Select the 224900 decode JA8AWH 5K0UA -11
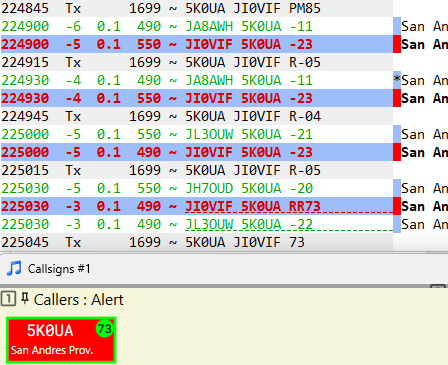Viewport: 448px width, 365px height. [197, 26]
